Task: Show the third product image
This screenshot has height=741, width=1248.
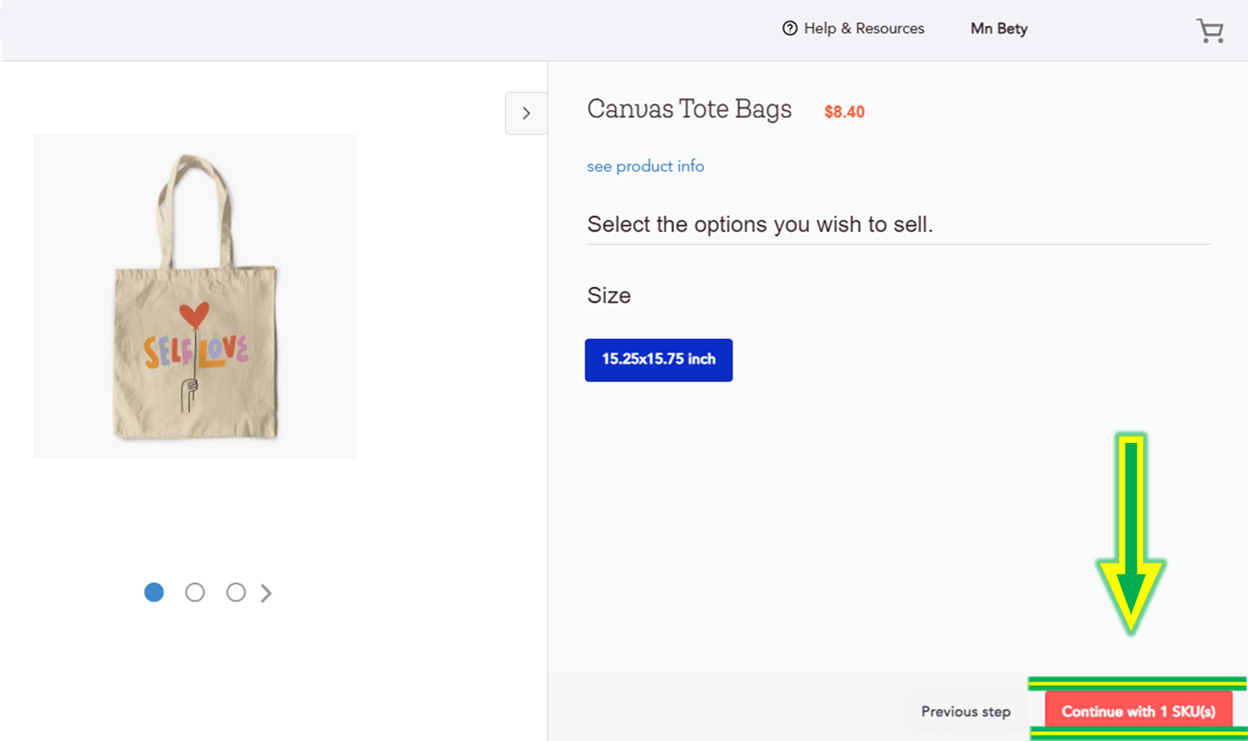Action: [236, 593]
